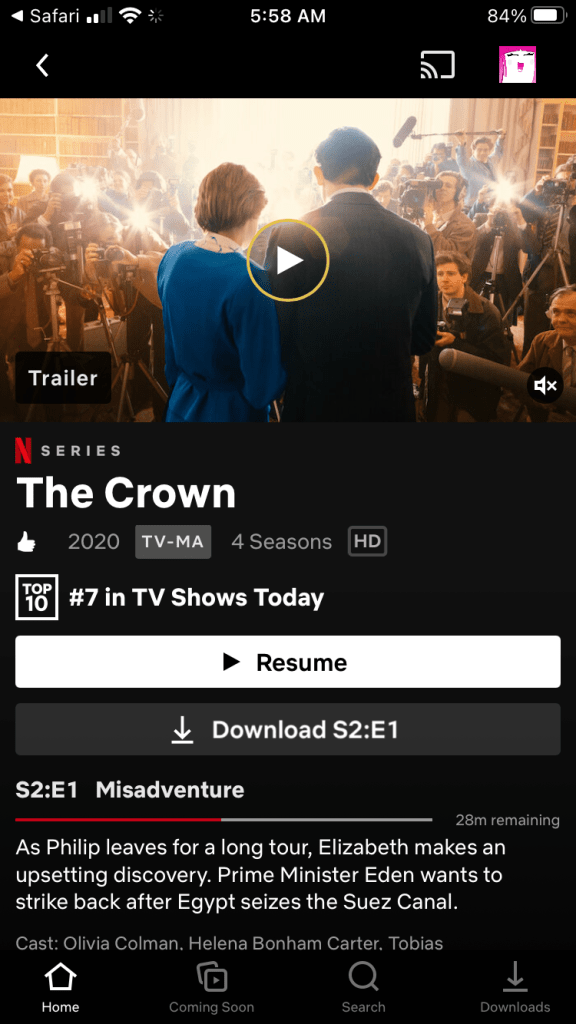This screenshot has width=576, height=1024.
Task: Tap the episode progress bar
Action: click(x=223, y=819)
